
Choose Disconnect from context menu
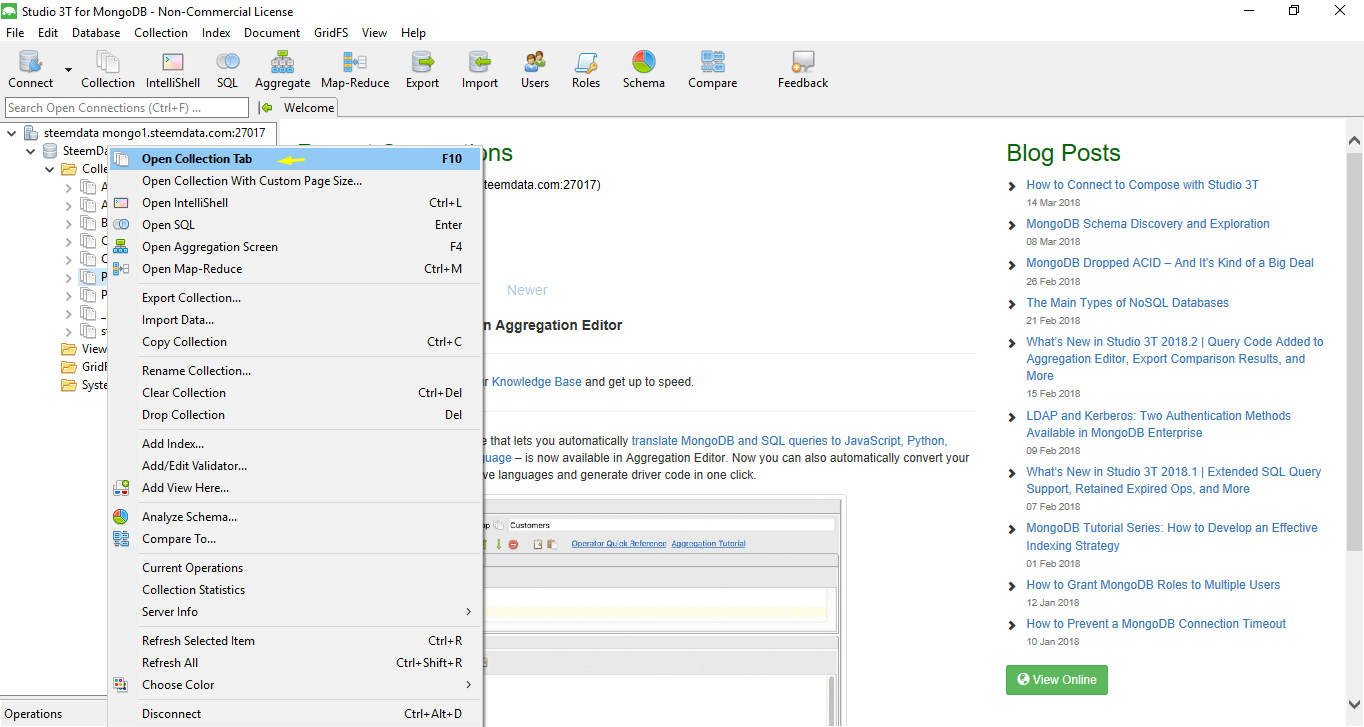point(296,714)
